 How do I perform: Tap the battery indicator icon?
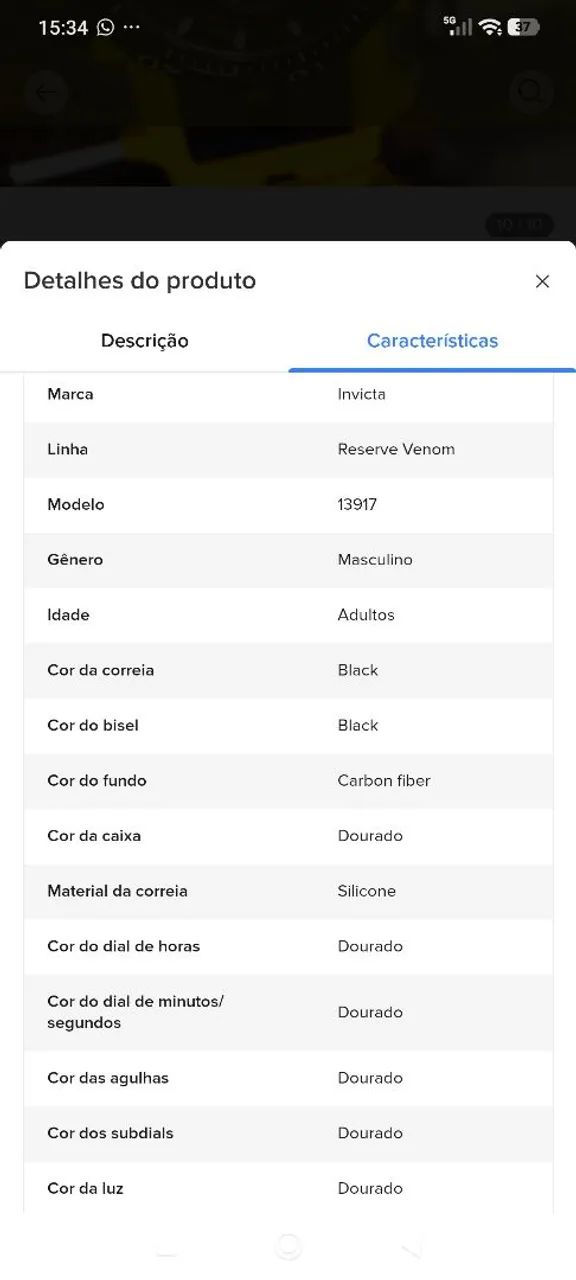[523, 27]
